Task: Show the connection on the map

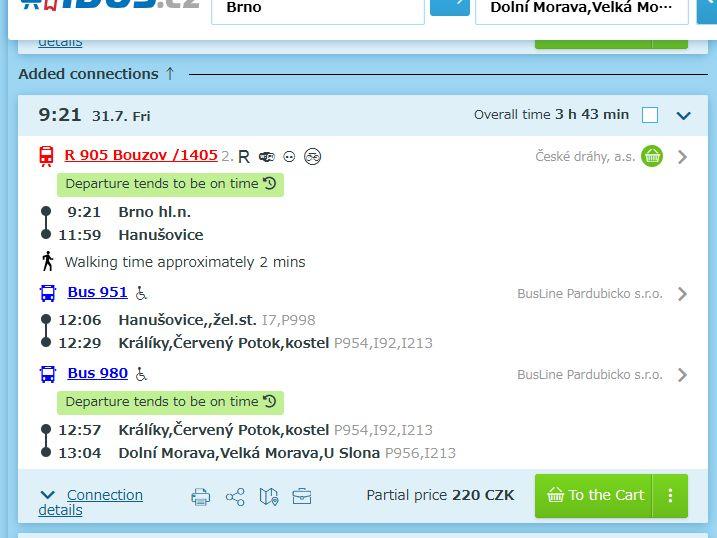Action: (269, 496)
